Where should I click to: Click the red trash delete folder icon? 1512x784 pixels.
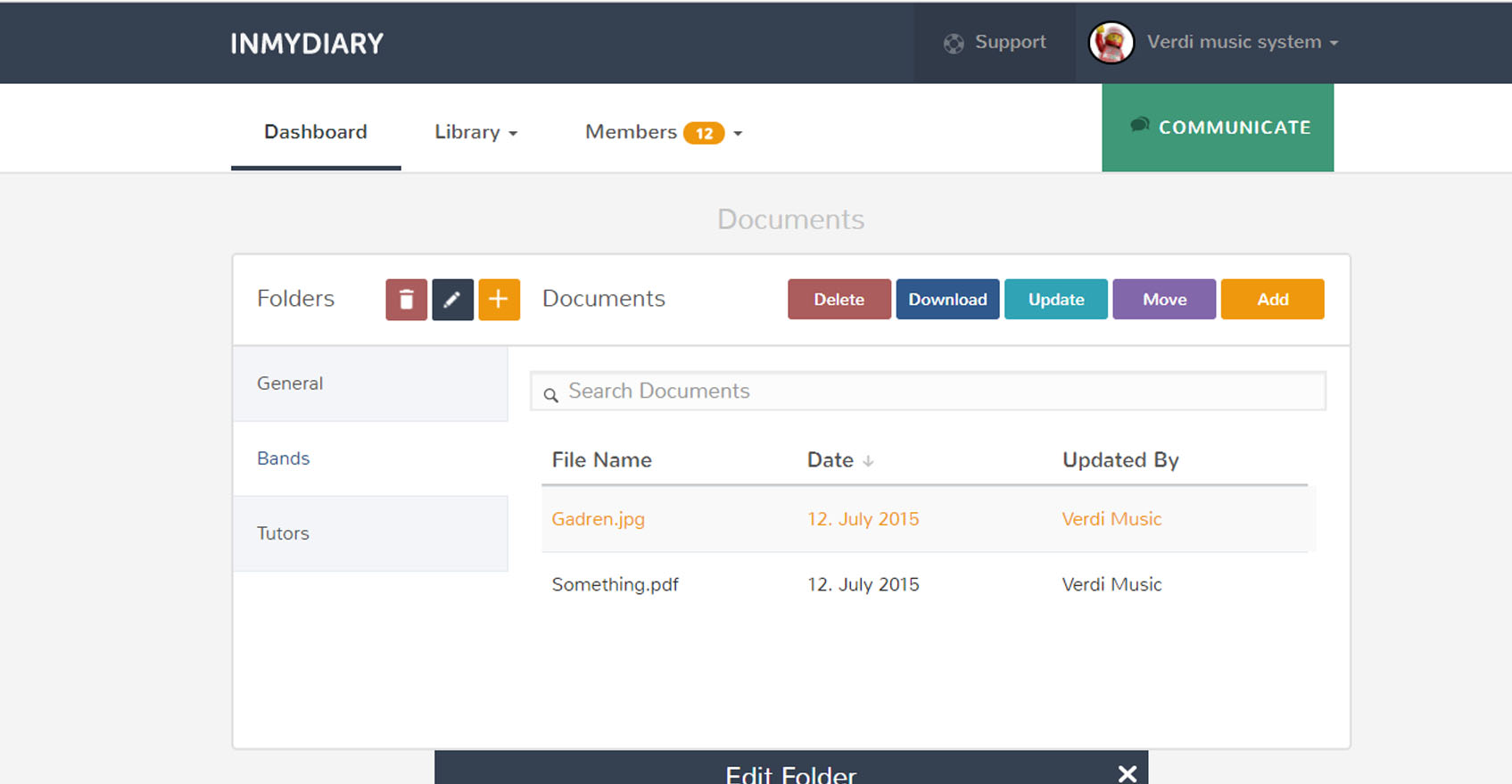[406, 300]
